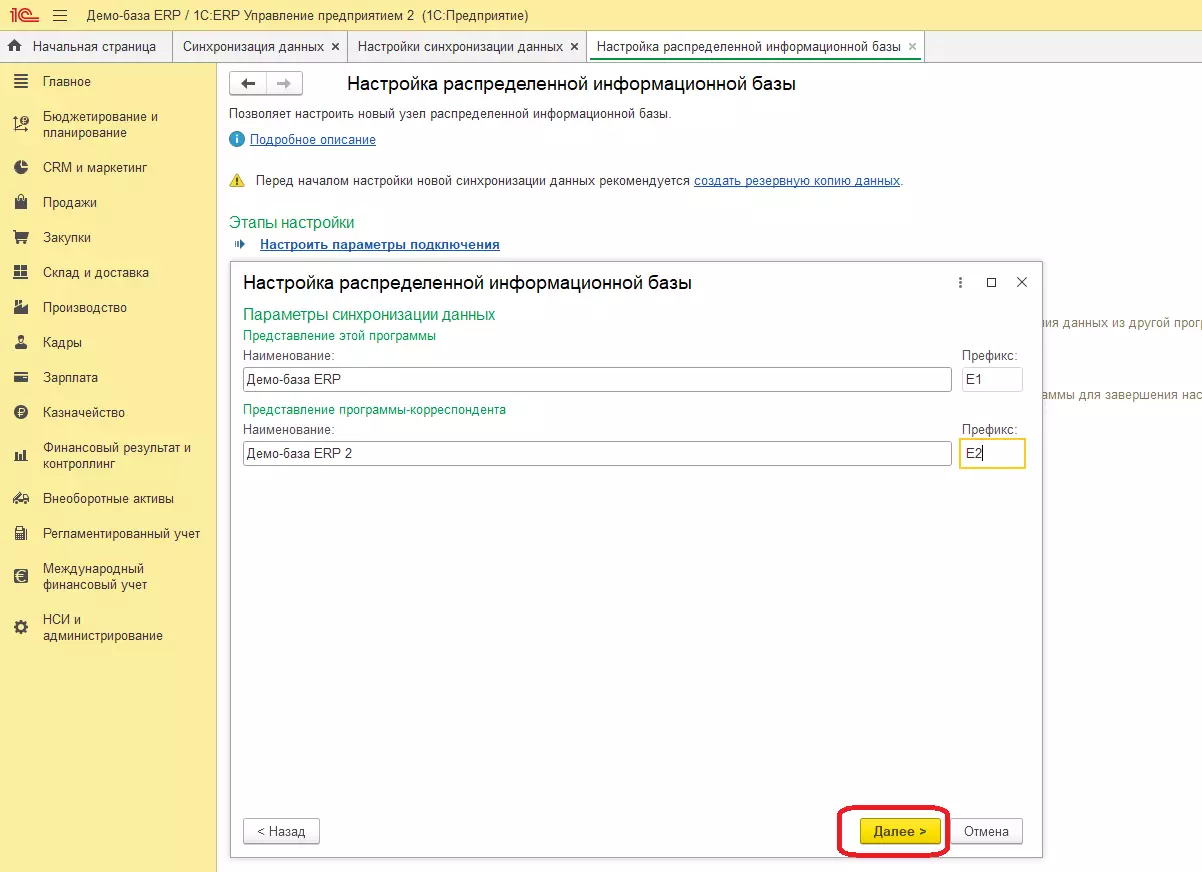Click the Демо-база ERP 2 name field
1202x872 pixels.
(x=596, y=453)
